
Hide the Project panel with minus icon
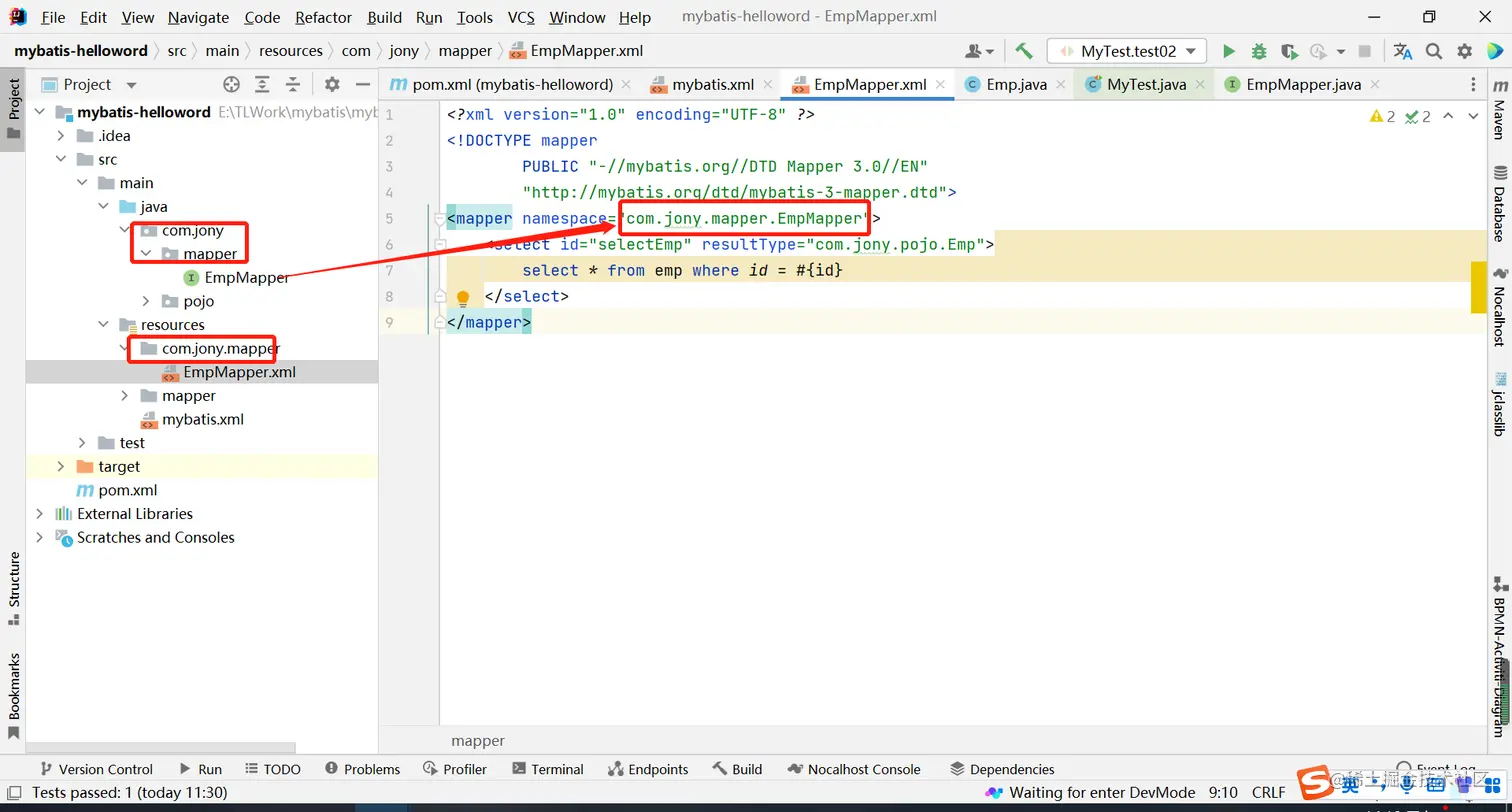[363, 85]
